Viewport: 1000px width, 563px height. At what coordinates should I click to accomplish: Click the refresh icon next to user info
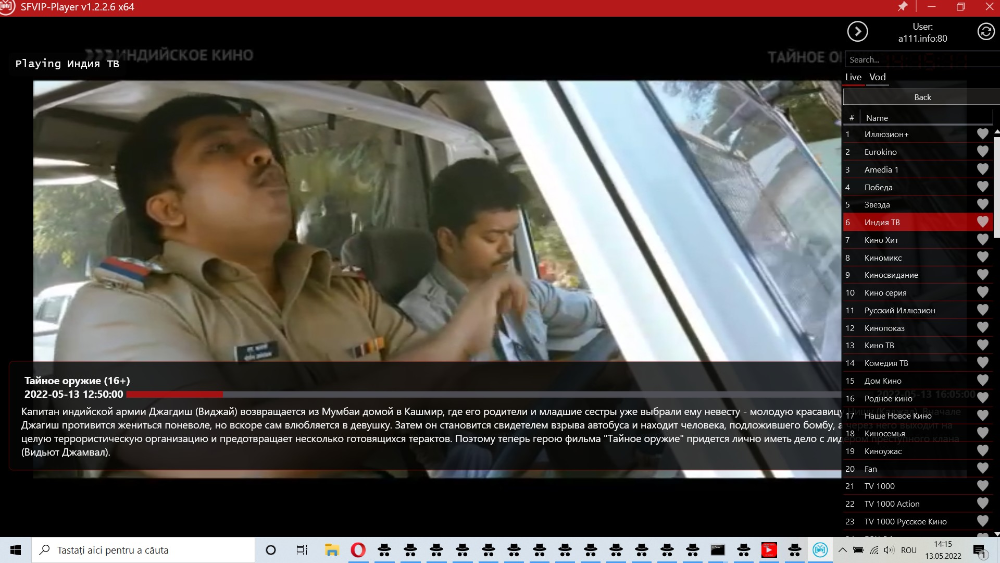coord(985,31)
